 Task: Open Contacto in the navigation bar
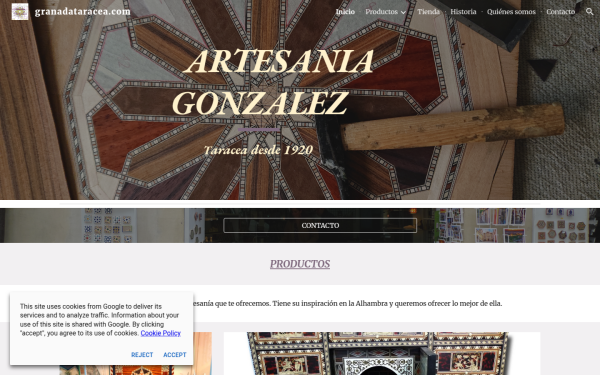560,12
